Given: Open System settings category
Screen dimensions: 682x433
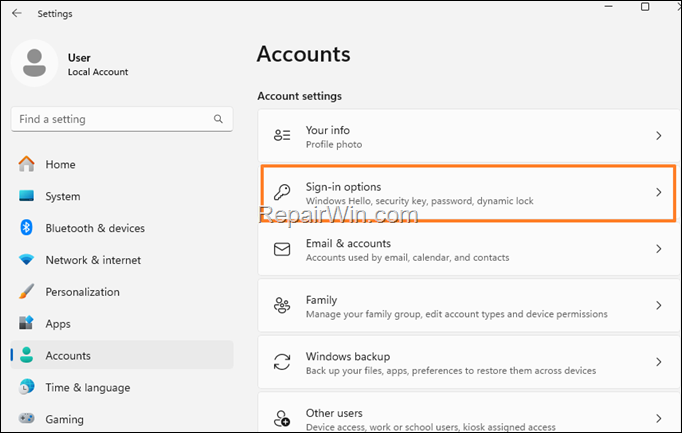Looking at the screenshot, I should tap(122, 196).
